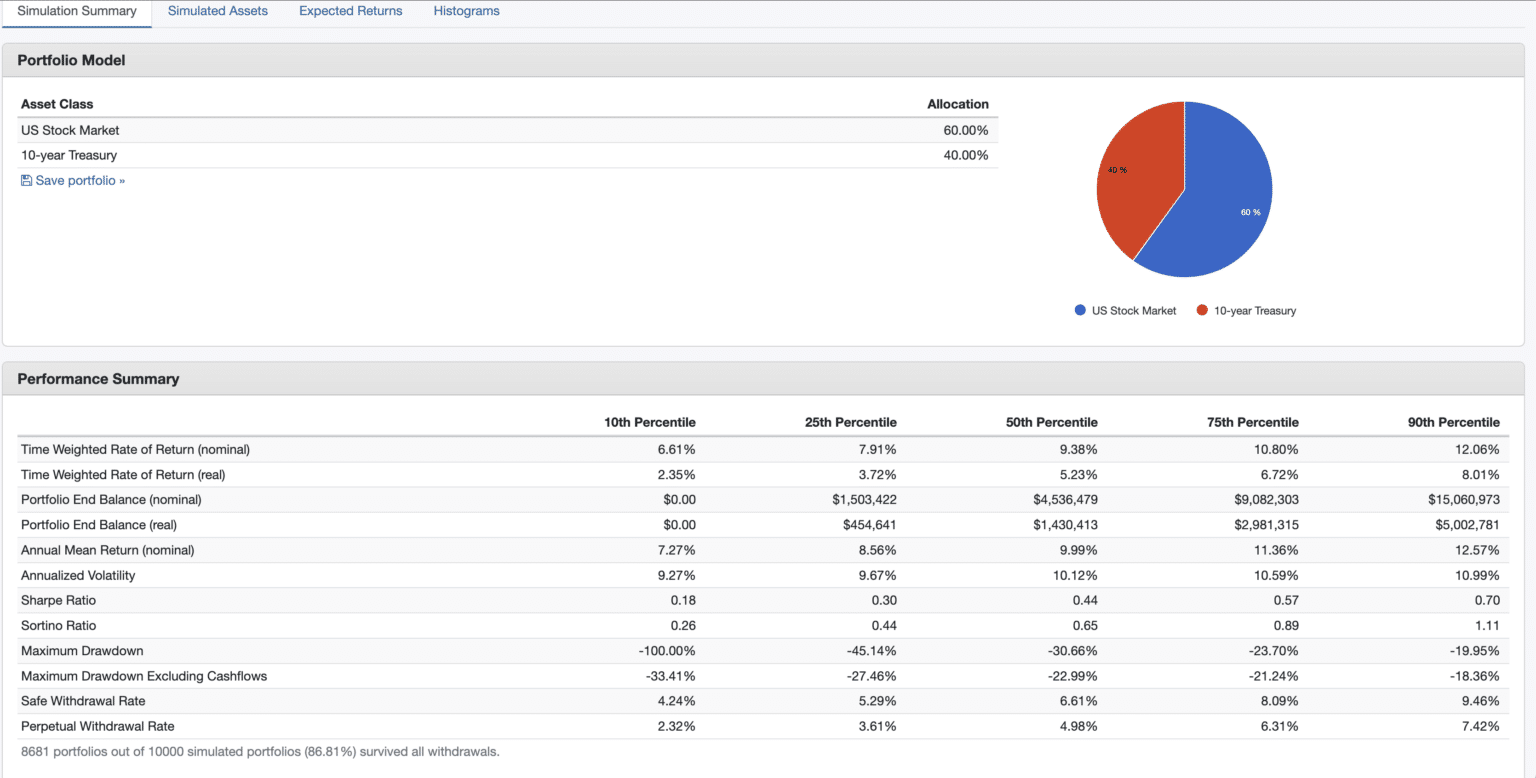Click the blue US Stock Market legend dot

tap(1080, 311)
